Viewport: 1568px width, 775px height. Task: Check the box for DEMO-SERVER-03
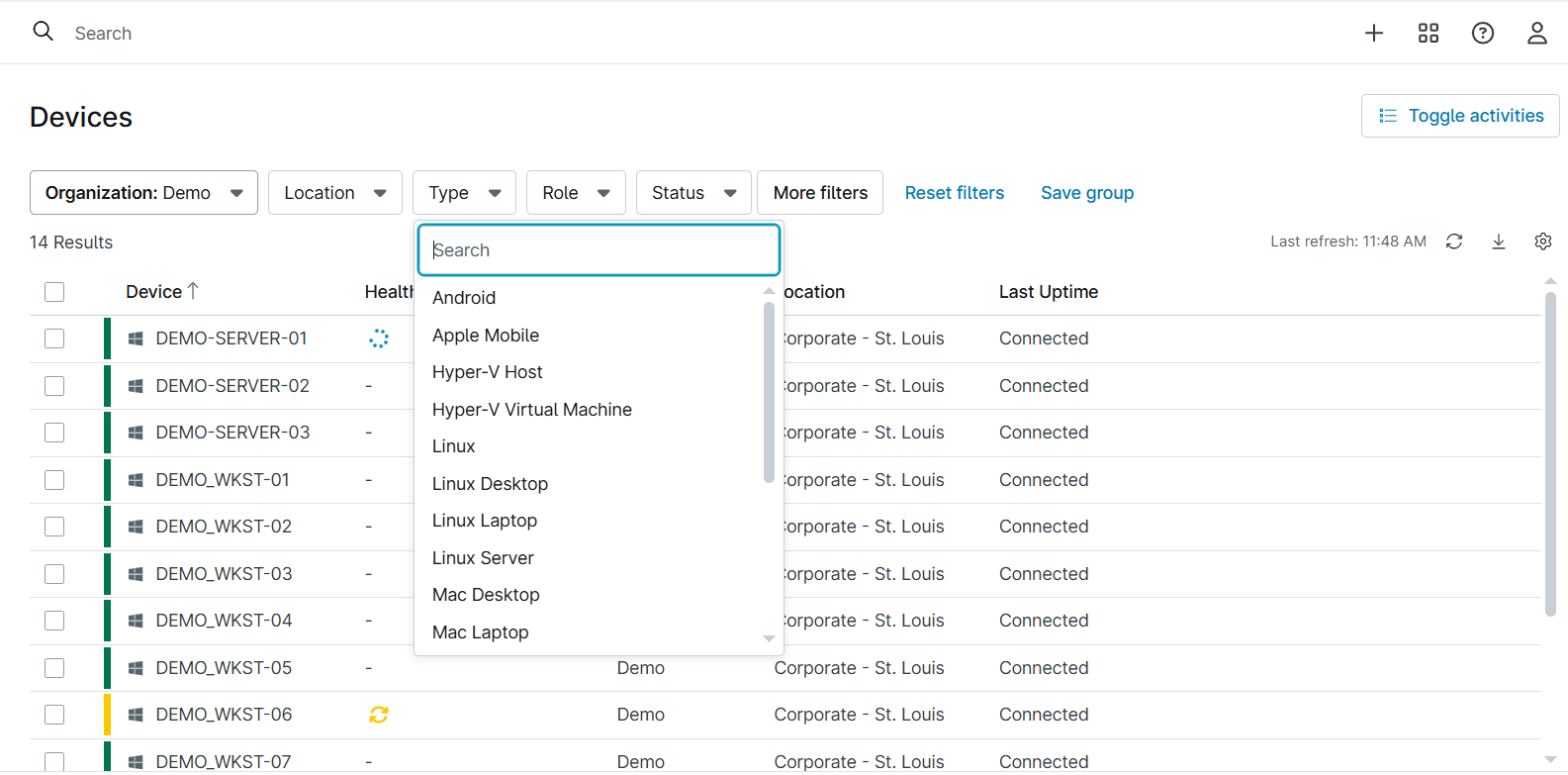coord(54,433)
